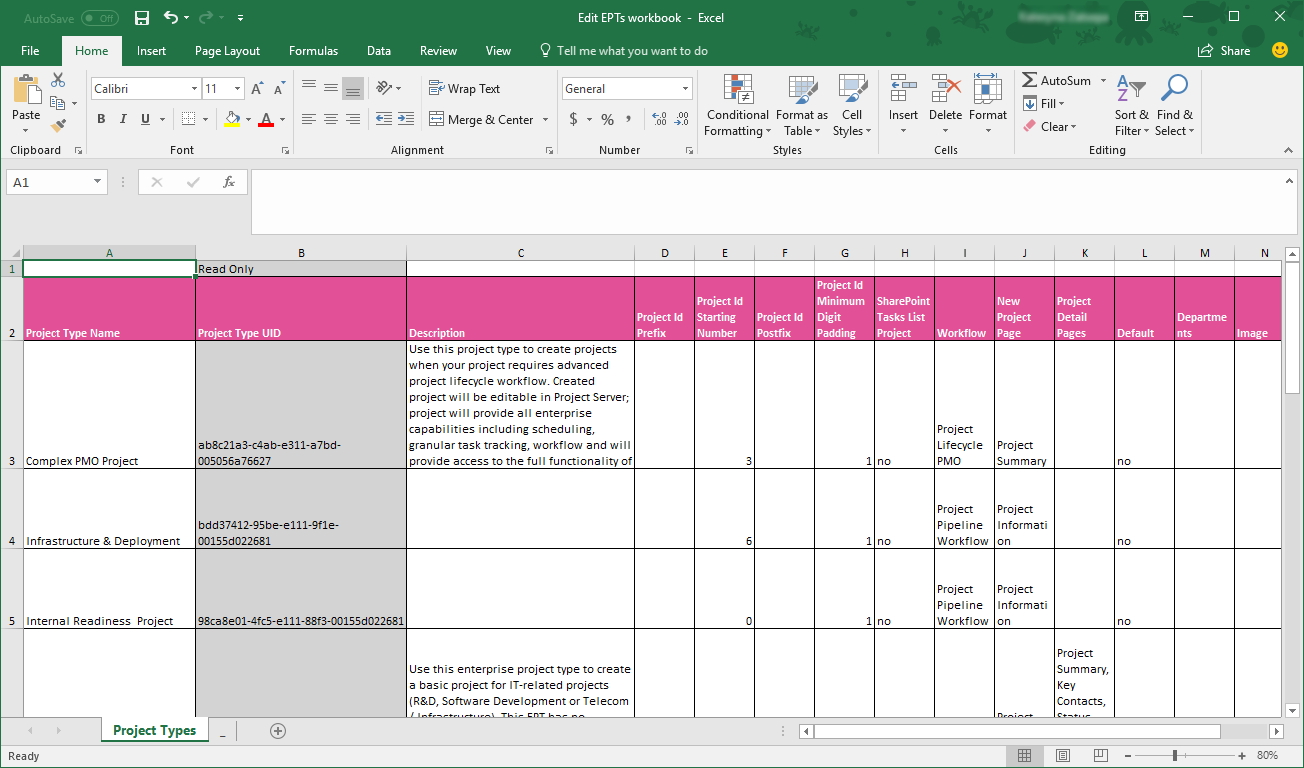
Task: Switch to the Insert tab
Action: [x=152, y=51]
